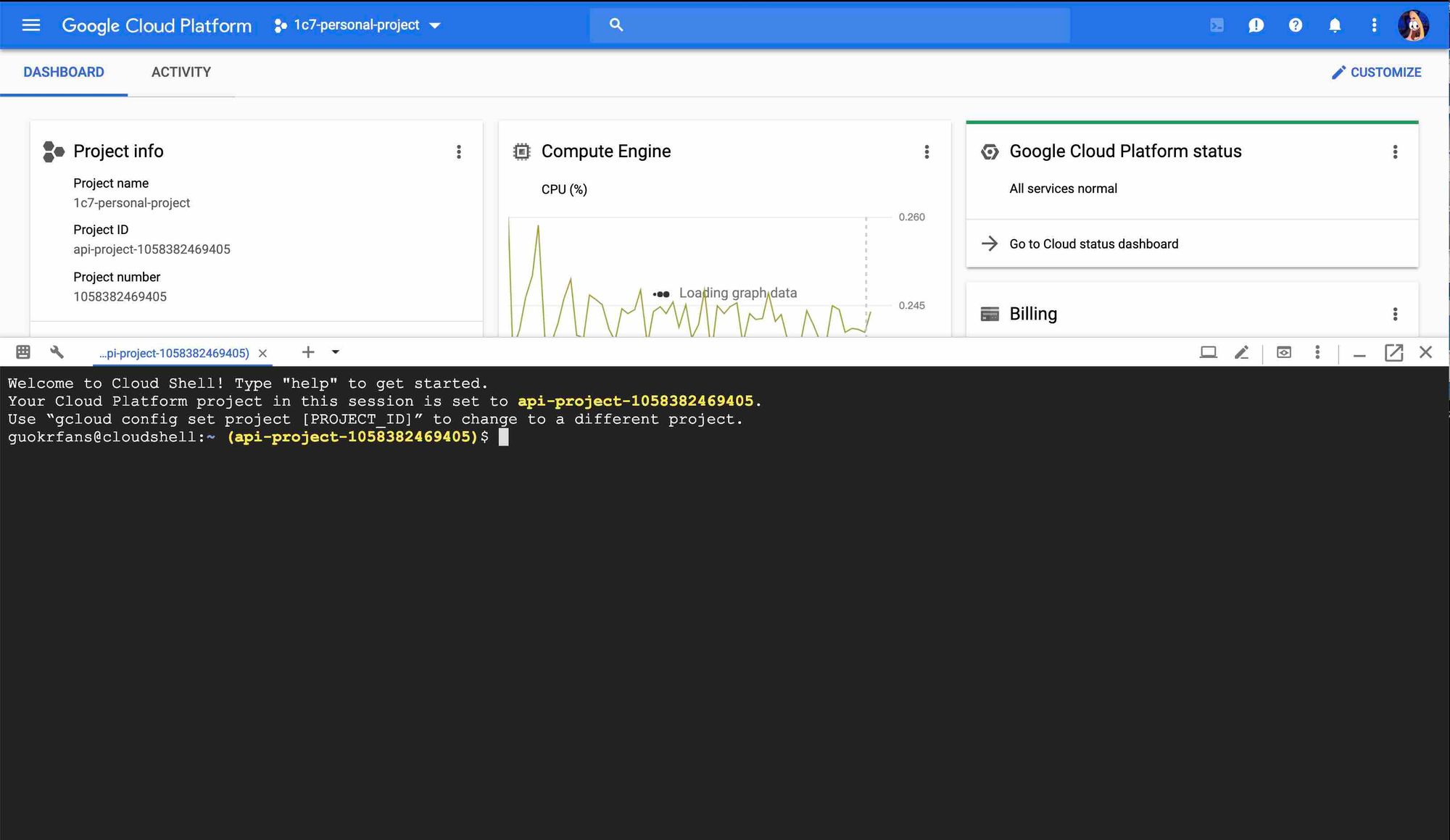Expand the new session dropdown arrow
The height and width of the screenshot is (840, 1450).
[335, 352]
